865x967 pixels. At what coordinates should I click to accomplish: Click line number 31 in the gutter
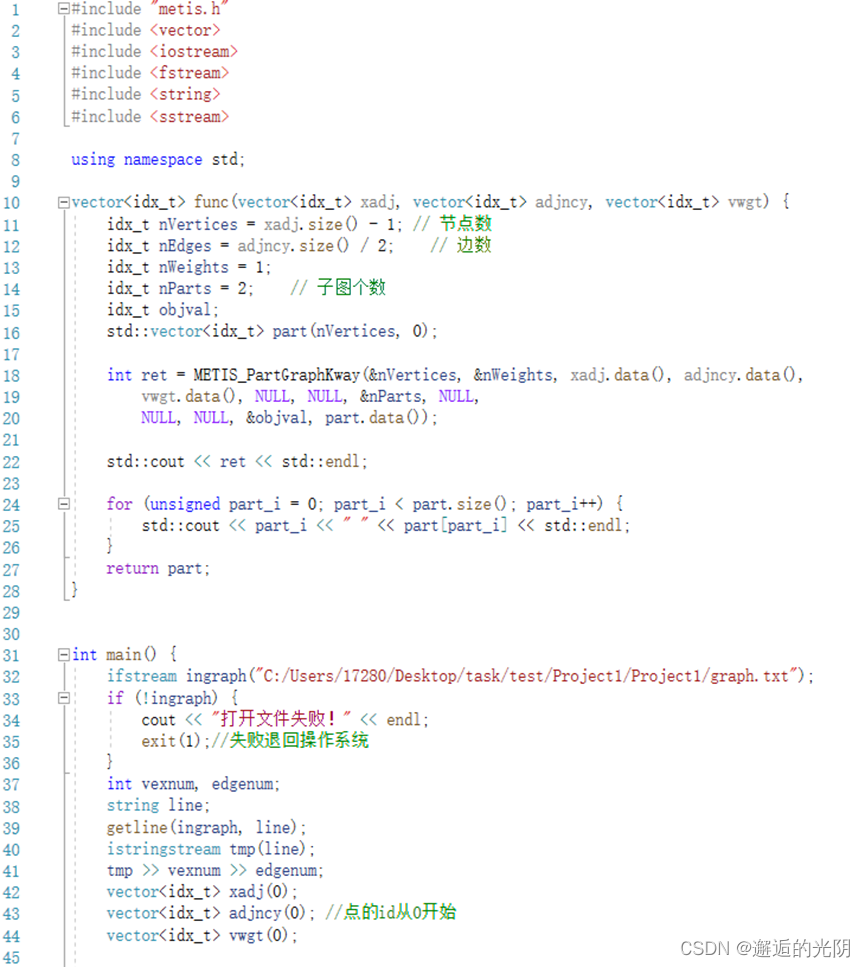coord(11,655)
